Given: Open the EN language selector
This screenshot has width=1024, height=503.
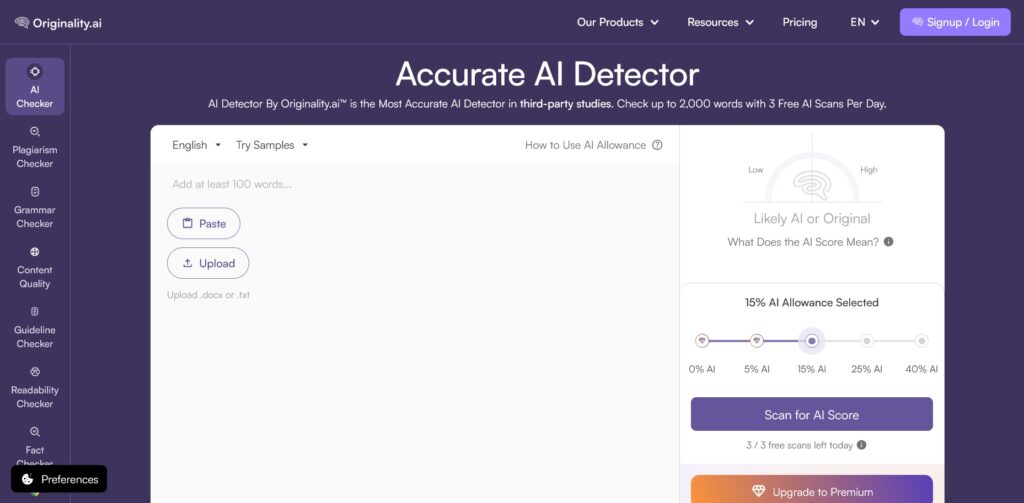Looking at the screenshot, I should click(865, 22).
